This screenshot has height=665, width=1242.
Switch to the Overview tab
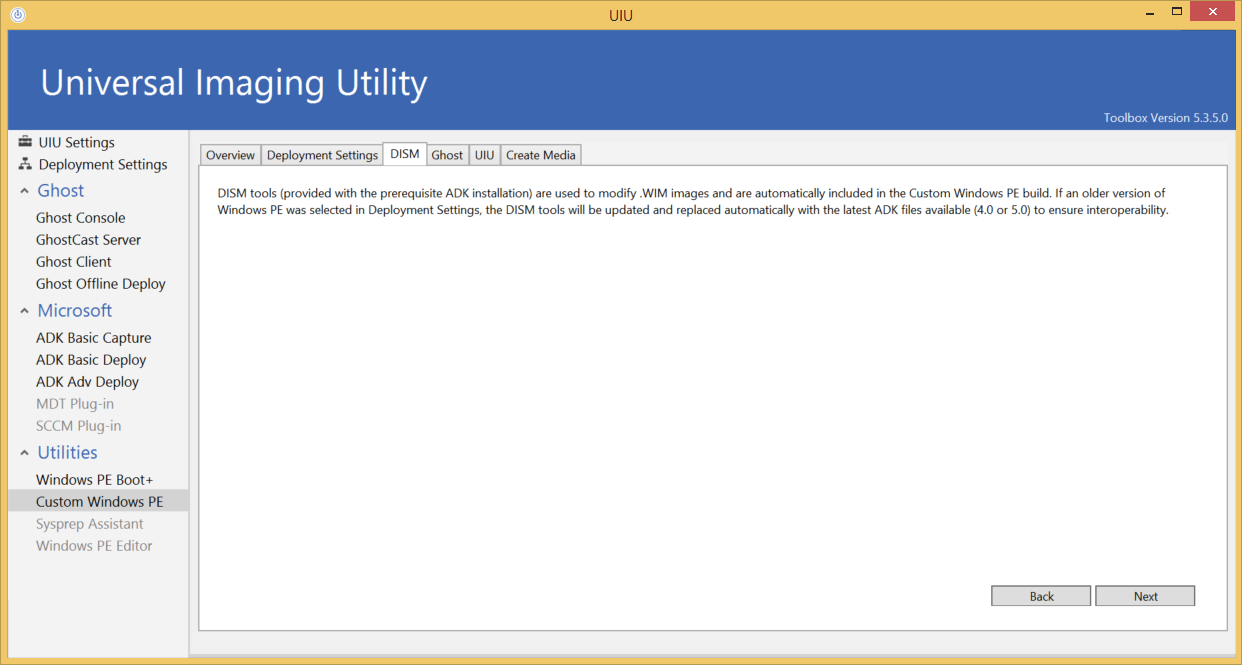point(231,155)
